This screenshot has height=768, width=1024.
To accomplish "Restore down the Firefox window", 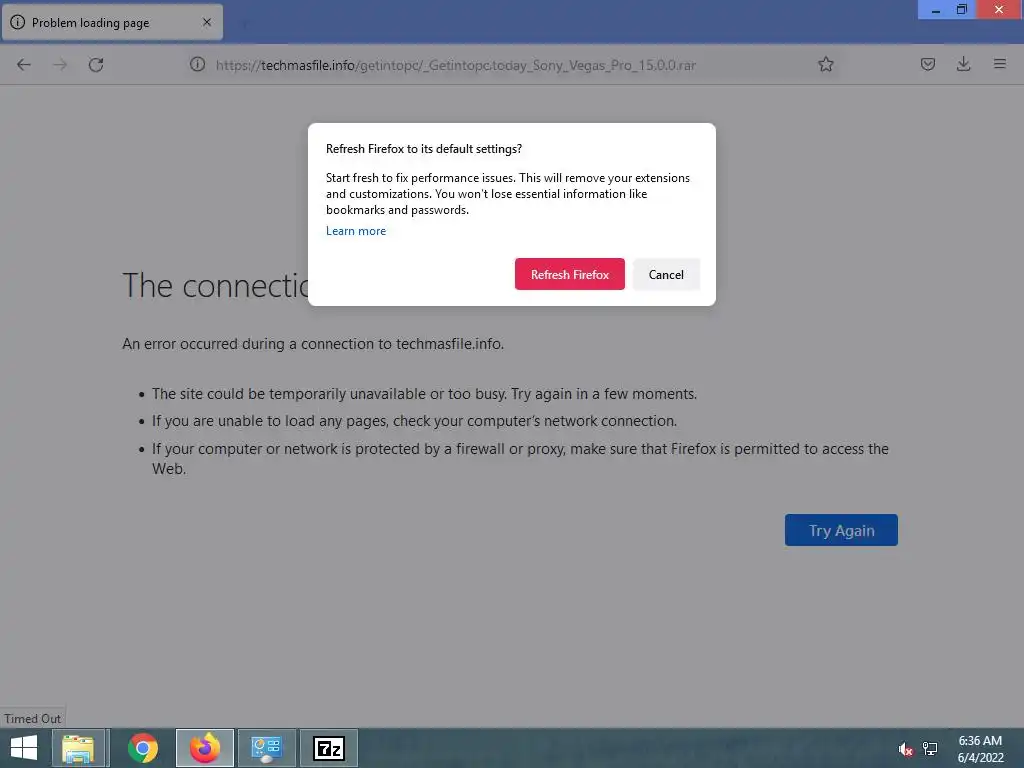I will [962, 10].
